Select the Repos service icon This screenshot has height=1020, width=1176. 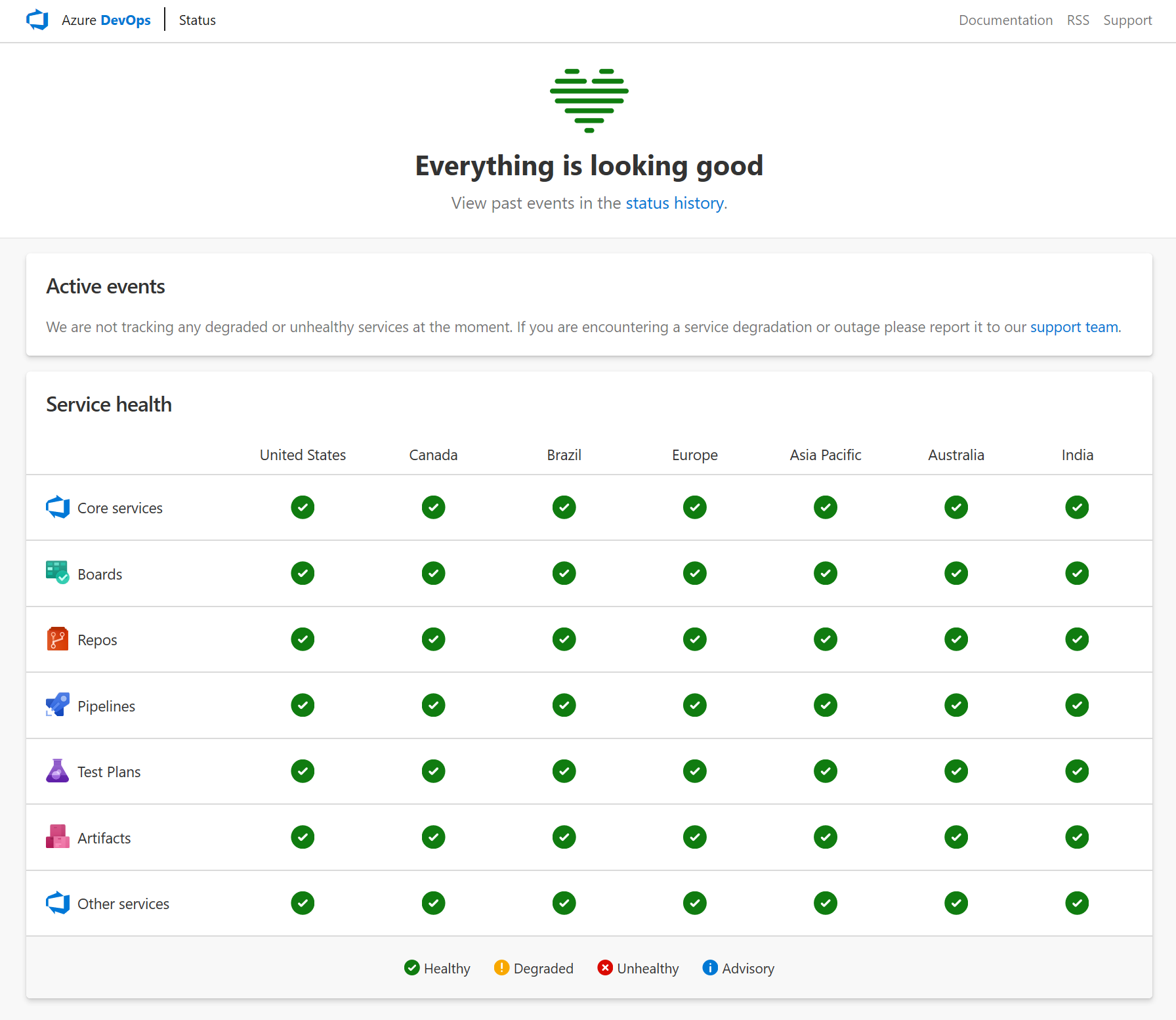click(57, 638)
